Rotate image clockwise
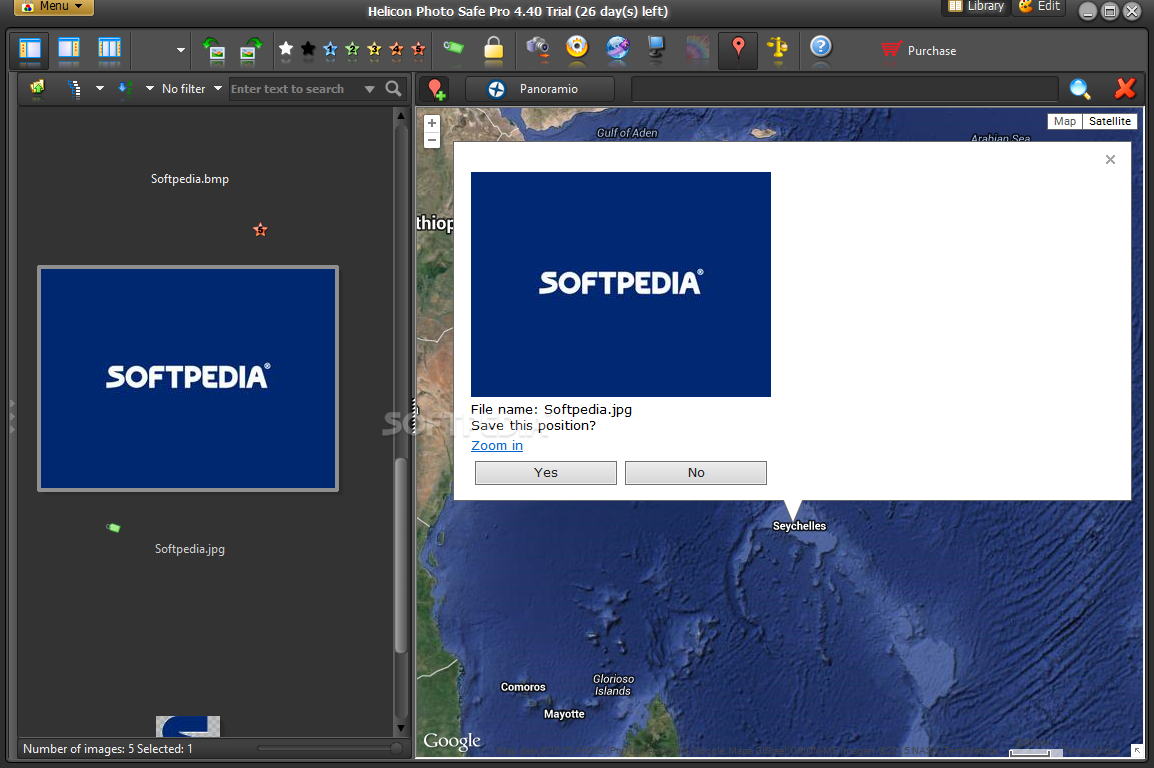This screenshot has height=768, width=1154. tap(251, 49)
